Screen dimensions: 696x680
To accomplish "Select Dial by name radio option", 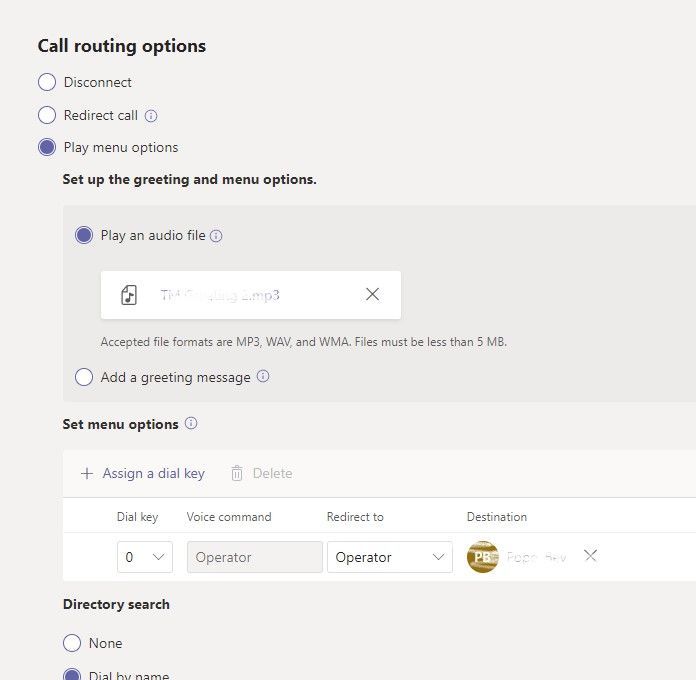I will pos(72,675).
